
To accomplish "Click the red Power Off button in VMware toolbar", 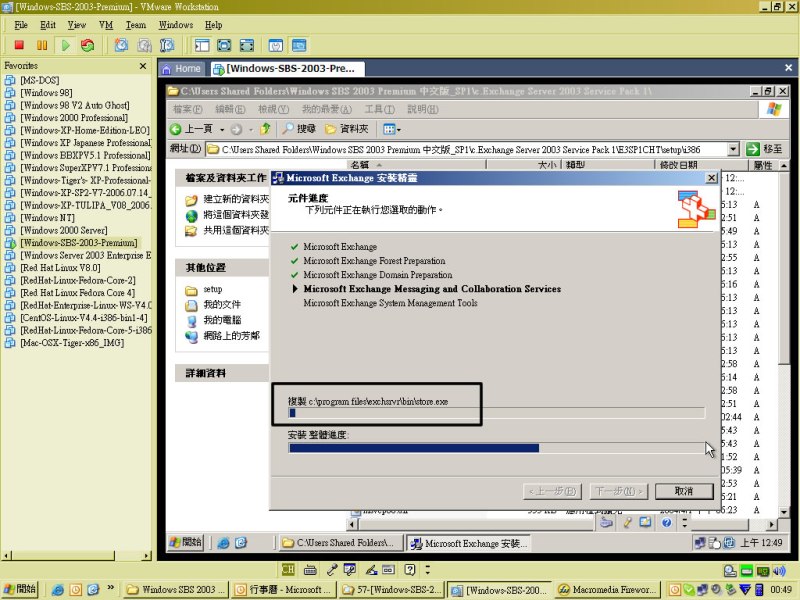I will point(19,45).
